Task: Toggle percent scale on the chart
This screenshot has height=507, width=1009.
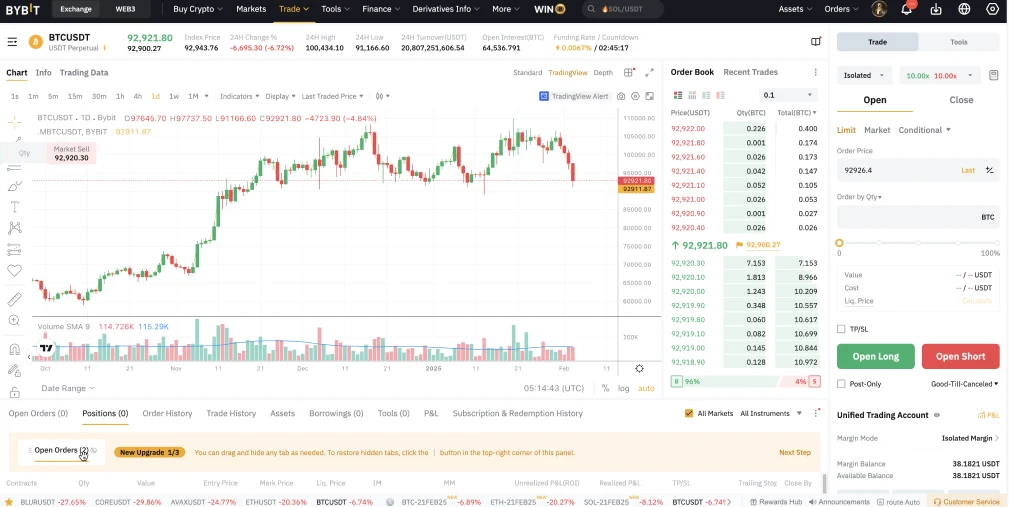Action: tap(606, 389)
